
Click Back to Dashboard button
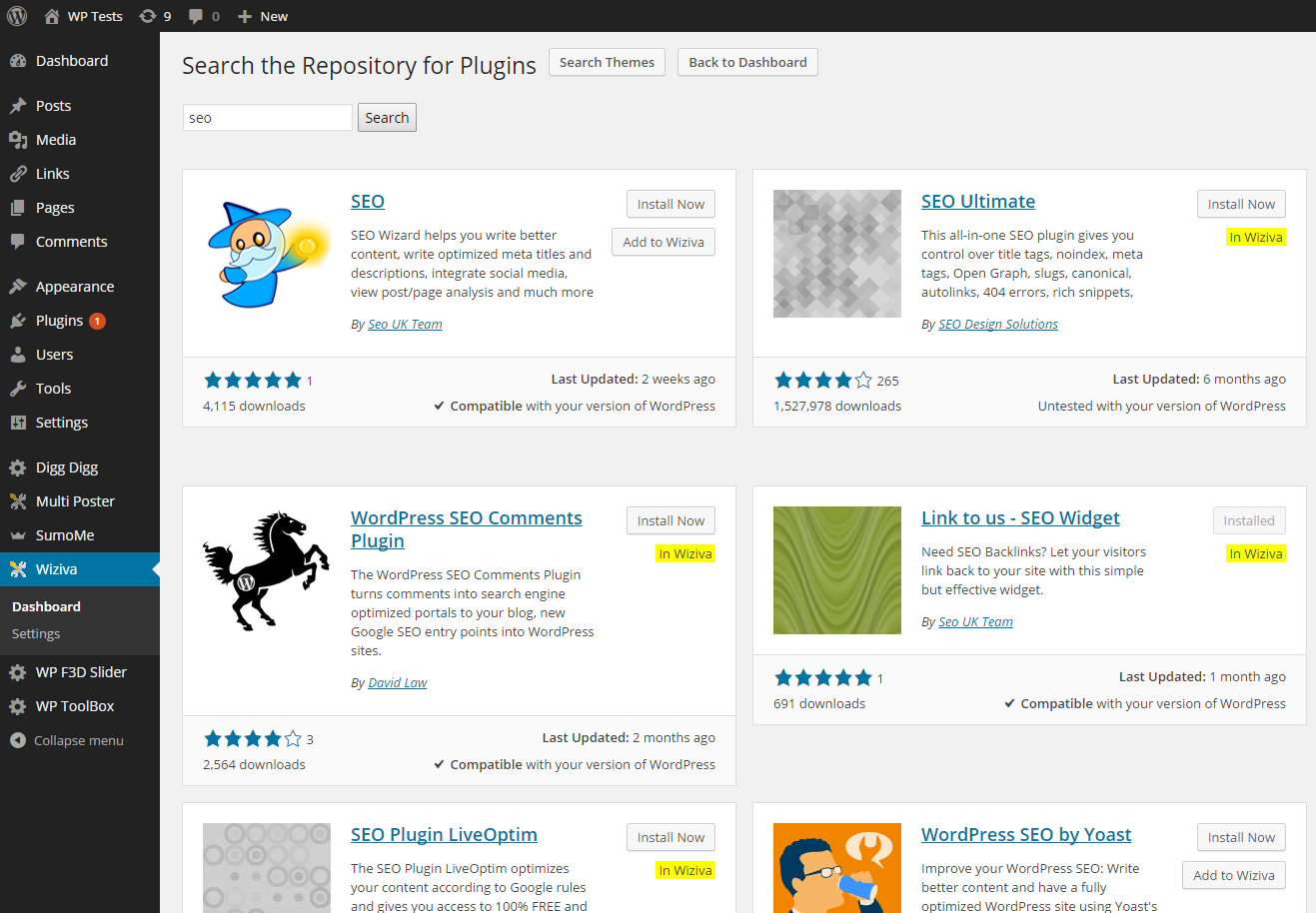(x=747, y=62)
